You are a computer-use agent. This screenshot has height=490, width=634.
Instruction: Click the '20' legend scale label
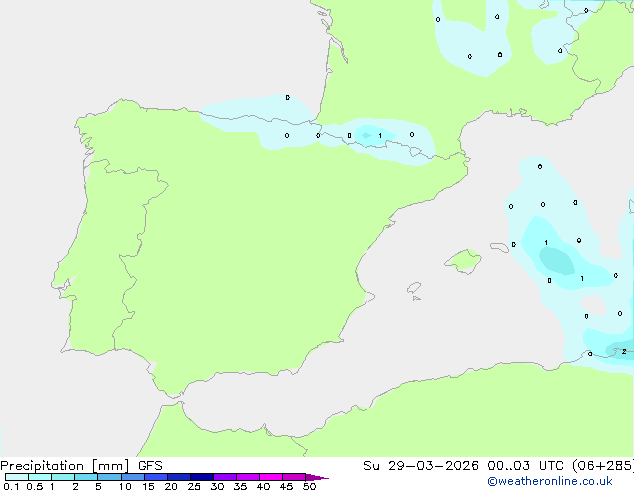point(171,486)
